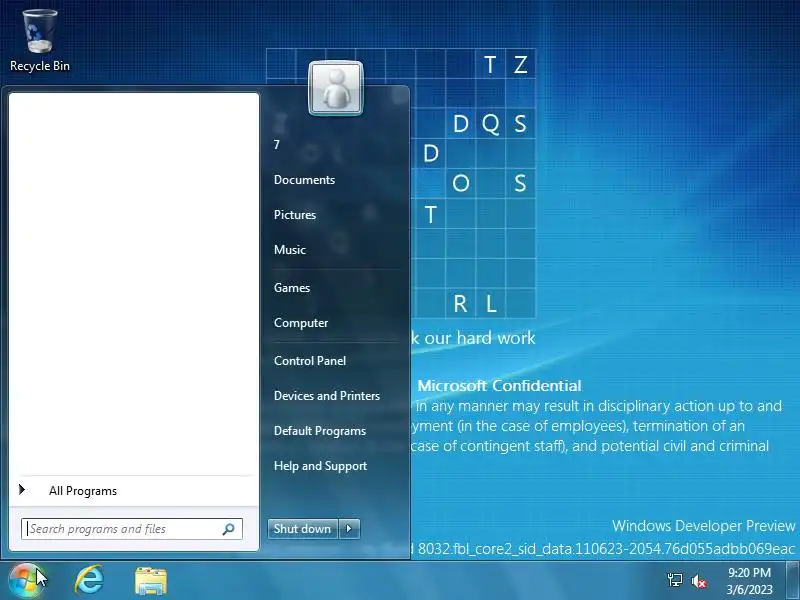
Task: Open Windows Explorer from the taskbar
Action: (x=151, y=581)
